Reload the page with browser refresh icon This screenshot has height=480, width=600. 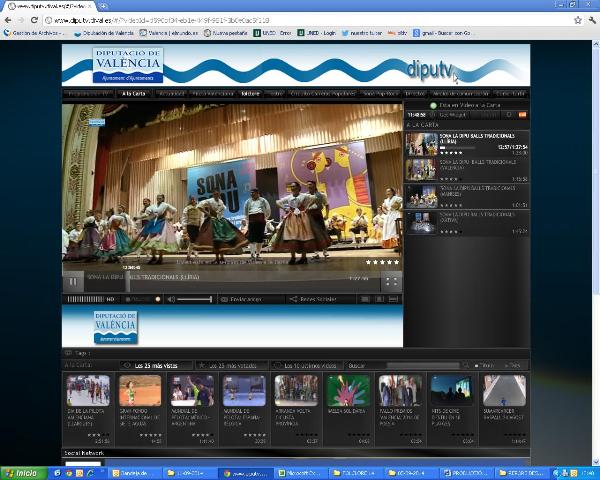point(34,20)
